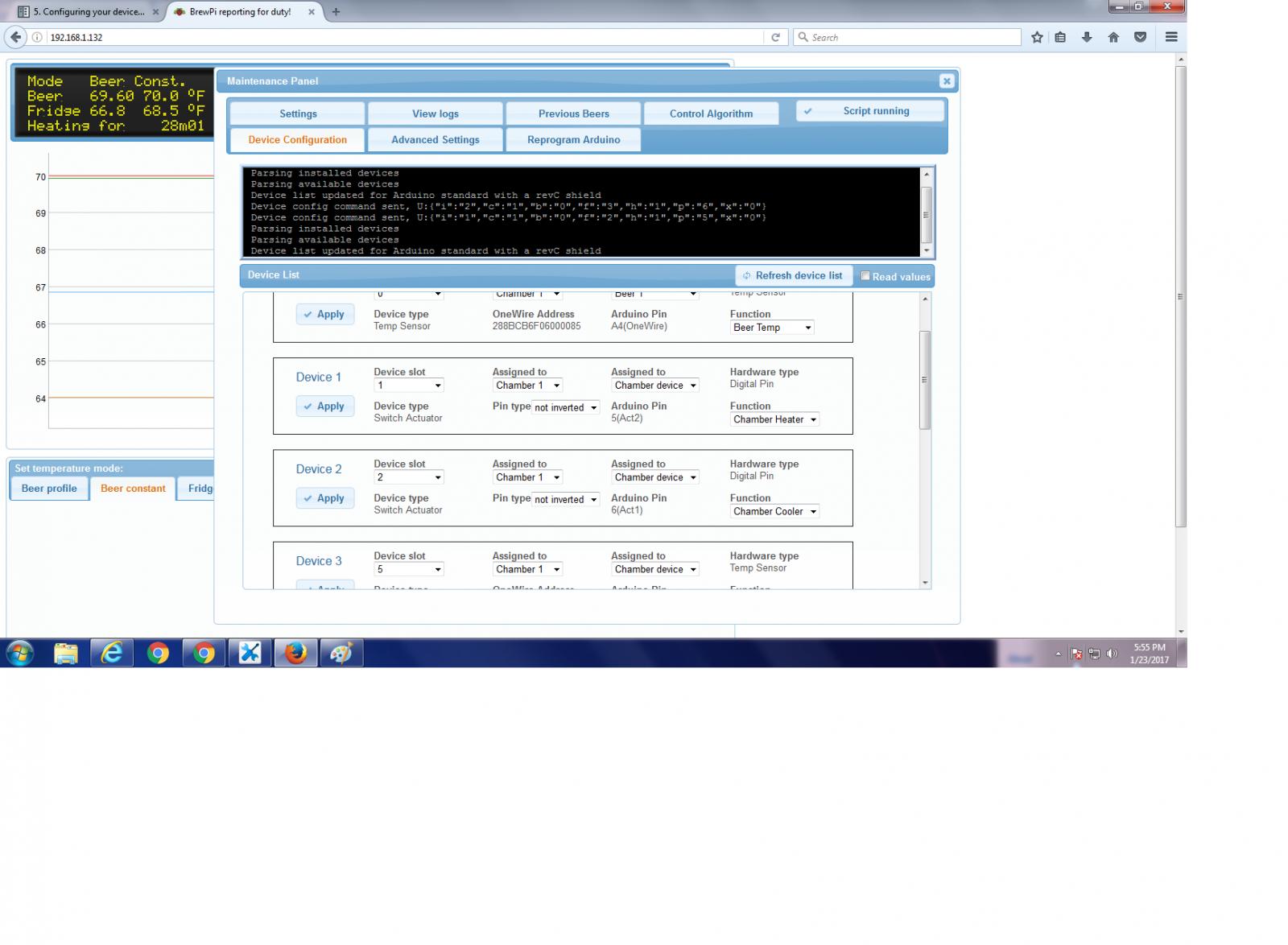Click the Action Center flag tray icon
1288x945 pixels.
[1076, 654]
